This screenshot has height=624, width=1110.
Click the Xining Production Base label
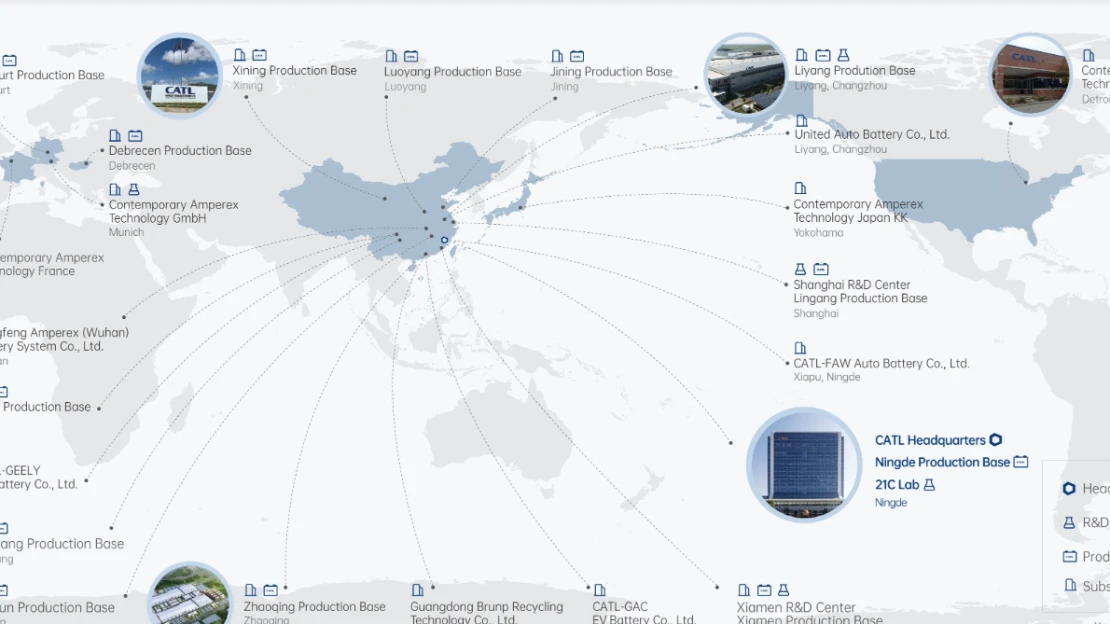(294, 71)
